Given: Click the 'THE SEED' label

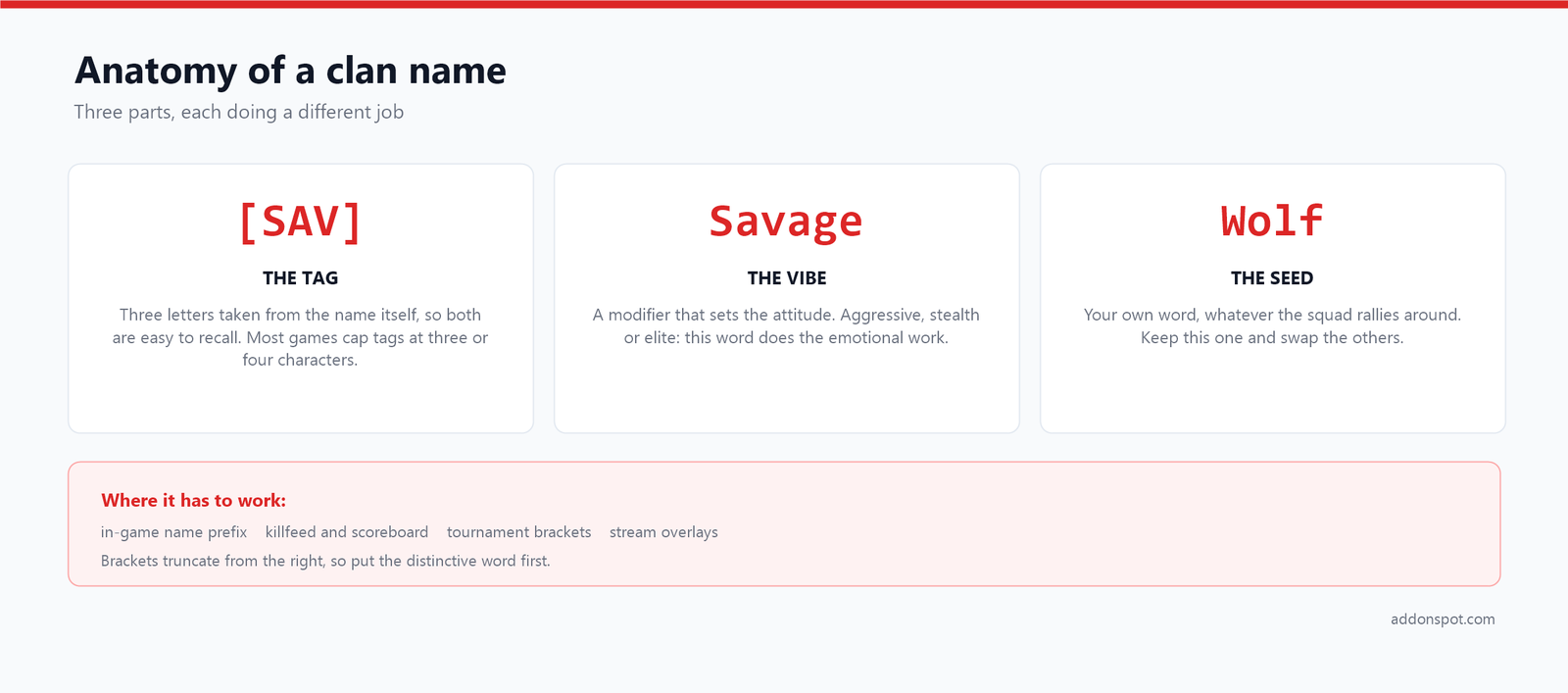Looking at the screenshot, I should (x=1272, y=278).
